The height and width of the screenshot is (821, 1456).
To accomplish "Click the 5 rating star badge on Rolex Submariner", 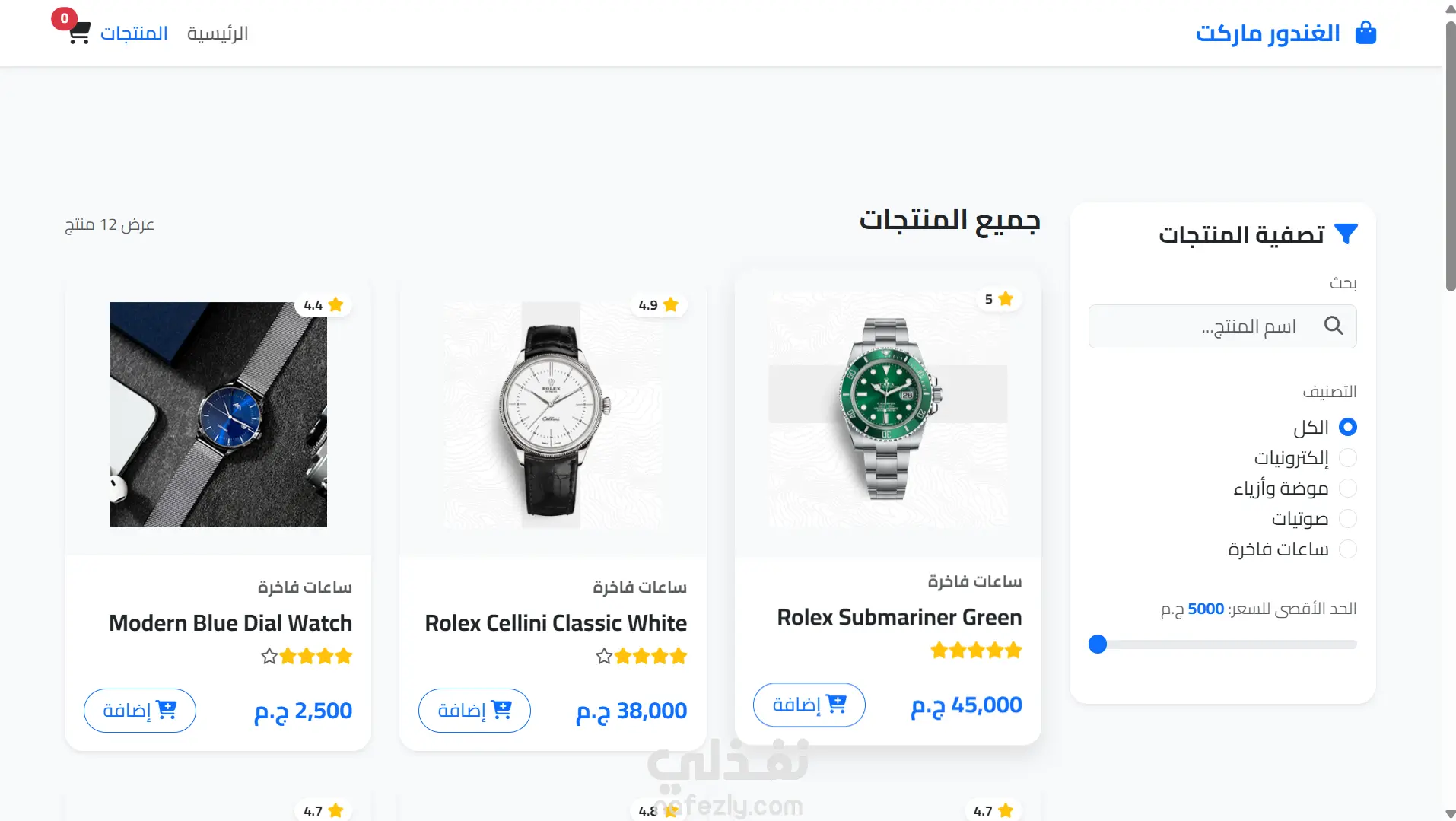I will [x=999, y=299].
